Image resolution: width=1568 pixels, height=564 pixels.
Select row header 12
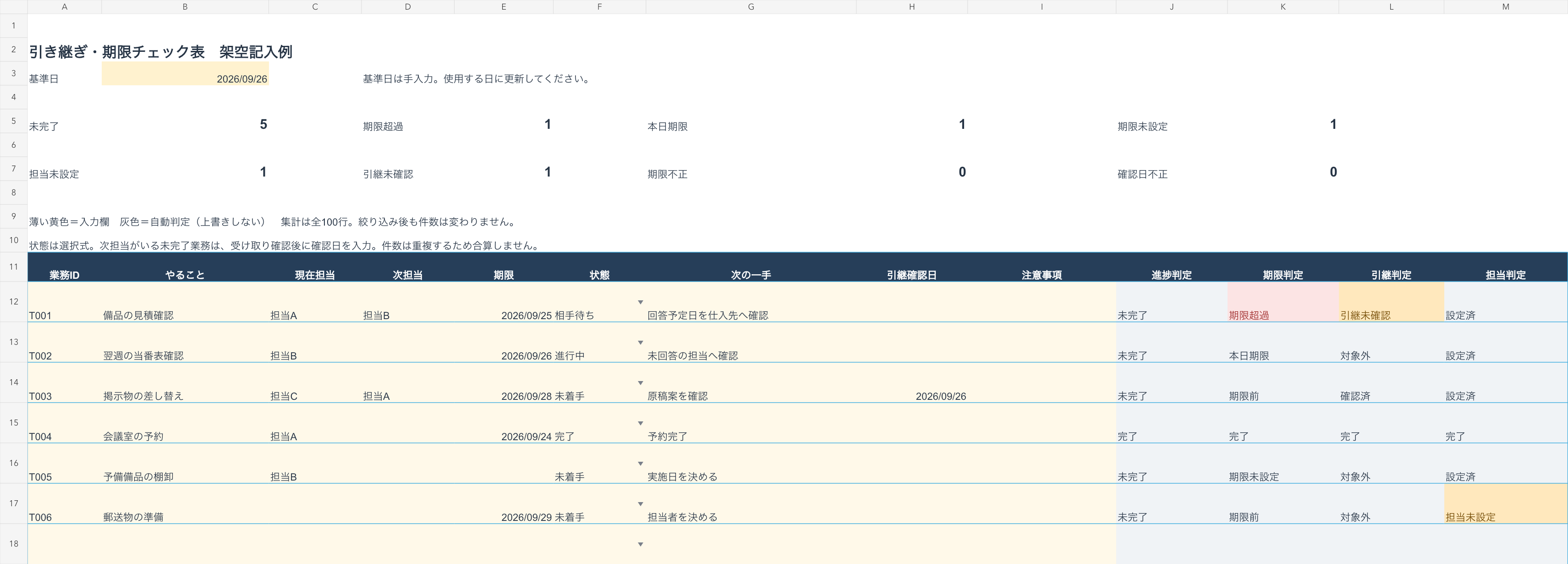click(x=13, y=302)
